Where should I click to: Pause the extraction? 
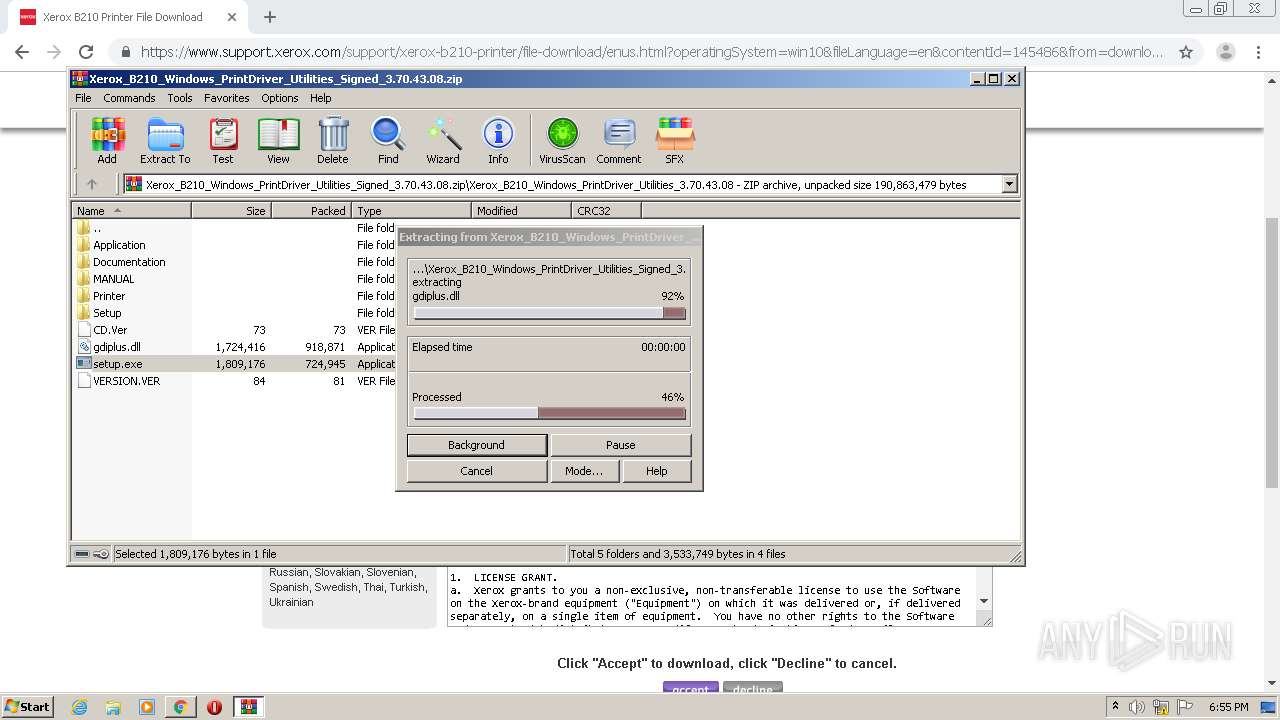(x=621, y=445)
